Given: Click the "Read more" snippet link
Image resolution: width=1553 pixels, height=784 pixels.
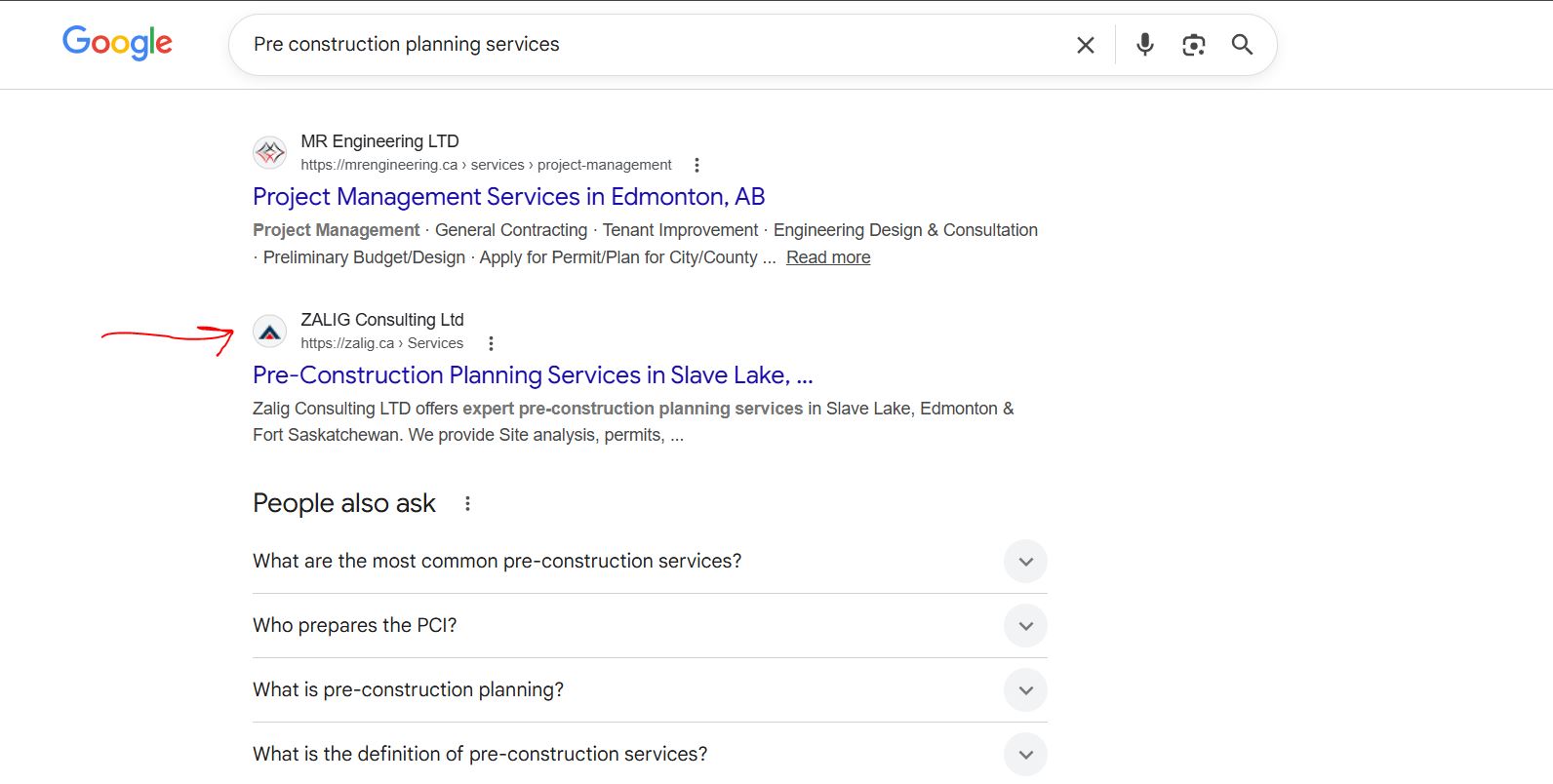Looking at the screenshot, I should [x=828, y=257].
